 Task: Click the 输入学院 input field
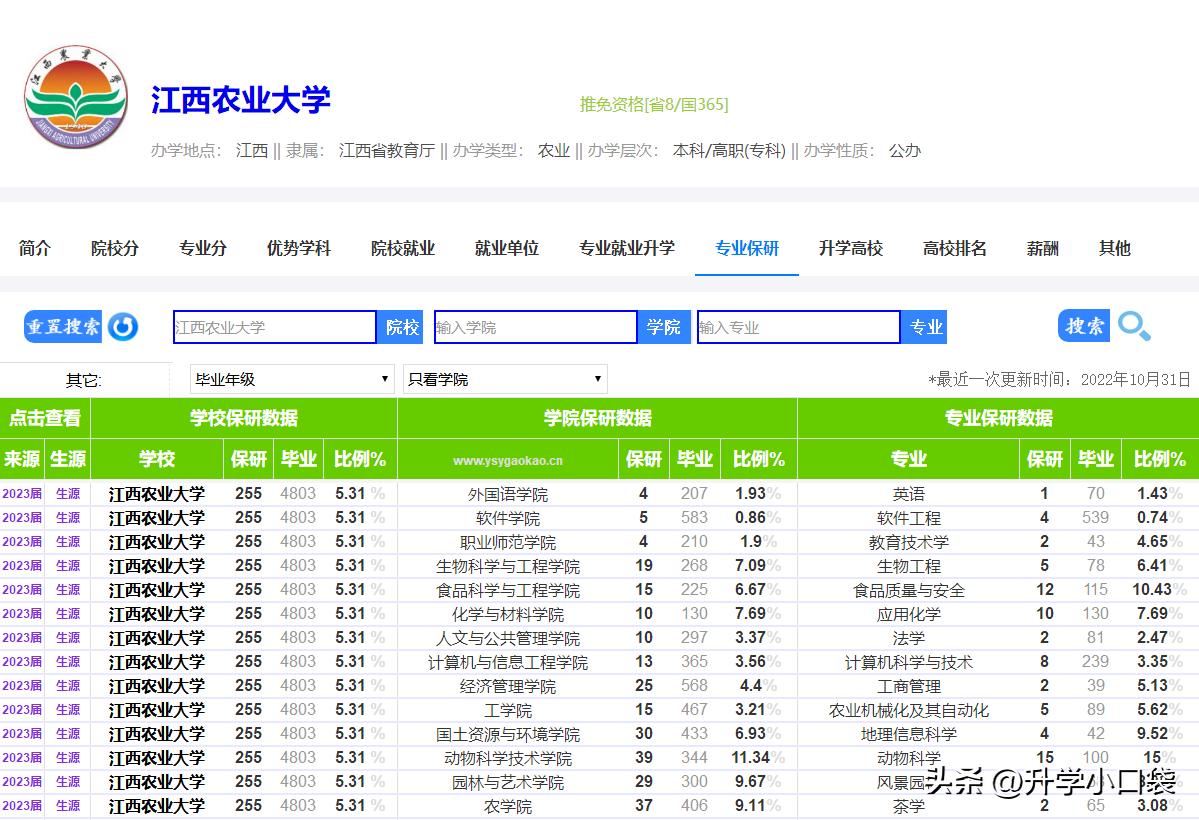535,326
